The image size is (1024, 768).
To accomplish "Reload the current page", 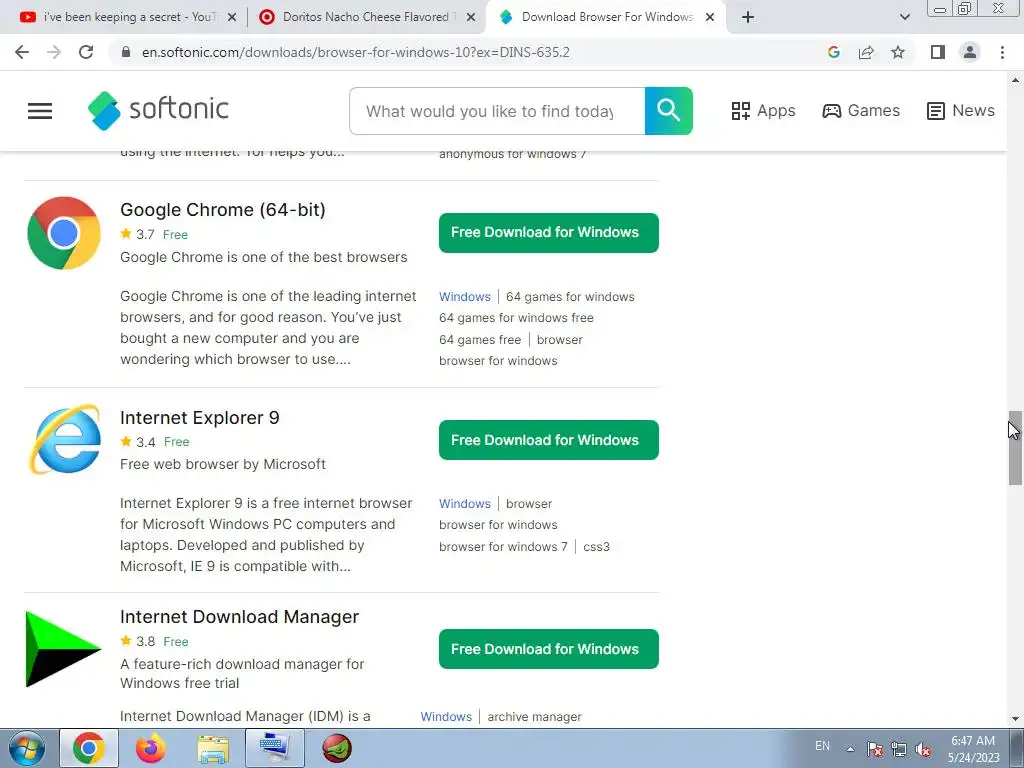I will click(x=86, y=52).
